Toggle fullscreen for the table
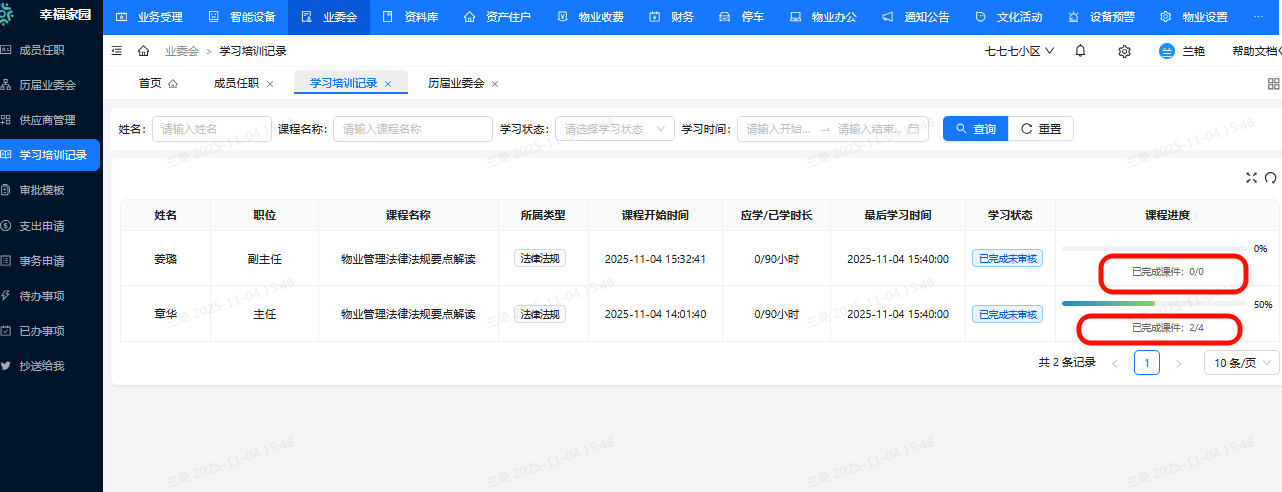 point(1251,177)
